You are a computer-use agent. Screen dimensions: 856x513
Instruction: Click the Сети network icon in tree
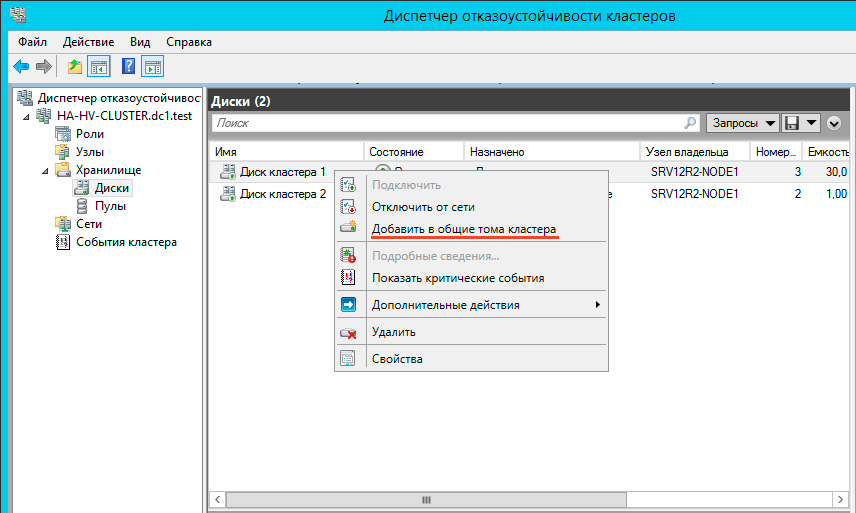62,224
